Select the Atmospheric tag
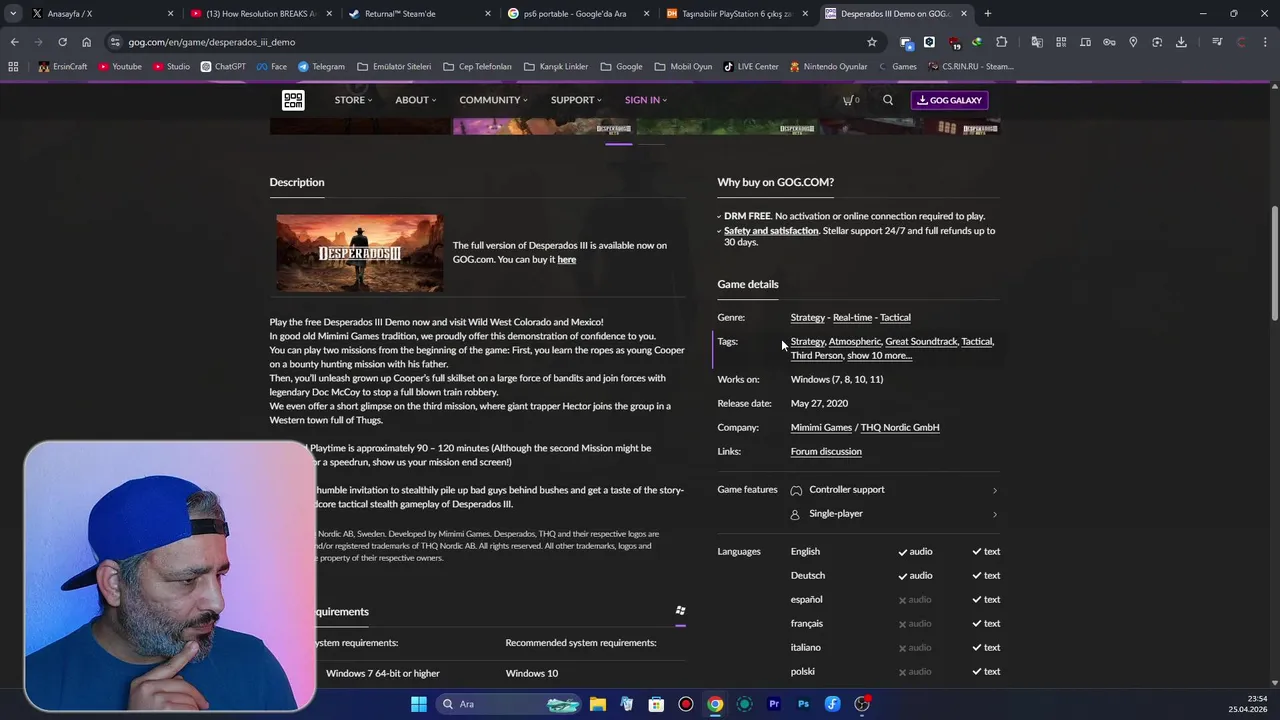This screenshot has height=720, width=1280. 854,342
